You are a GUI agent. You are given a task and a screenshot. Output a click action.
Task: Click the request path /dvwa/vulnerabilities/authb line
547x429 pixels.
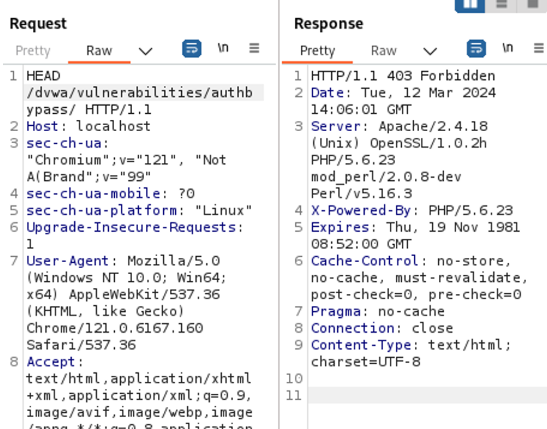(140, 93)
